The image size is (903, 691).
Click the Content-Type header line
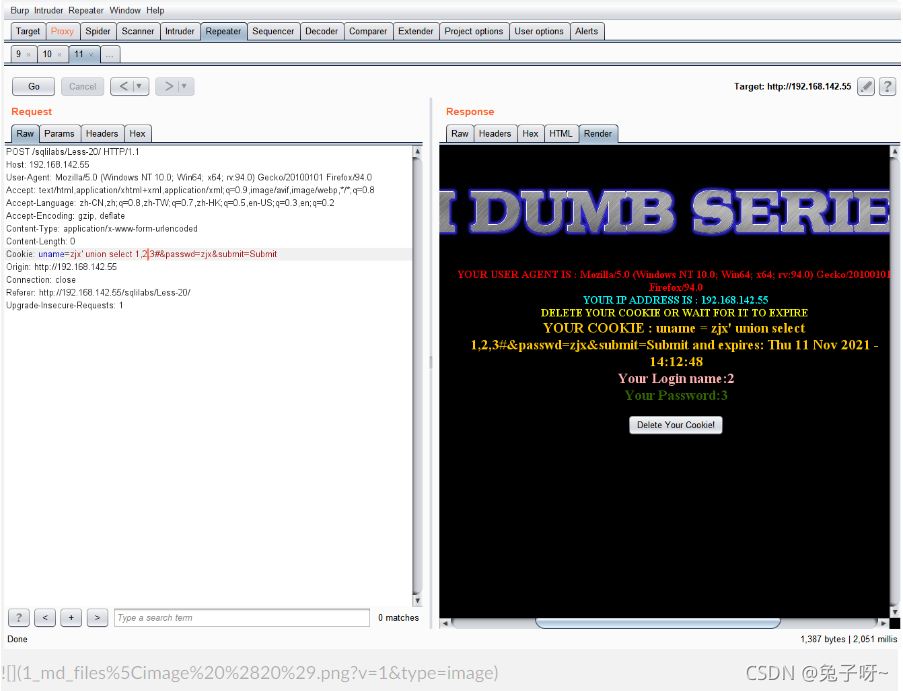101,229
